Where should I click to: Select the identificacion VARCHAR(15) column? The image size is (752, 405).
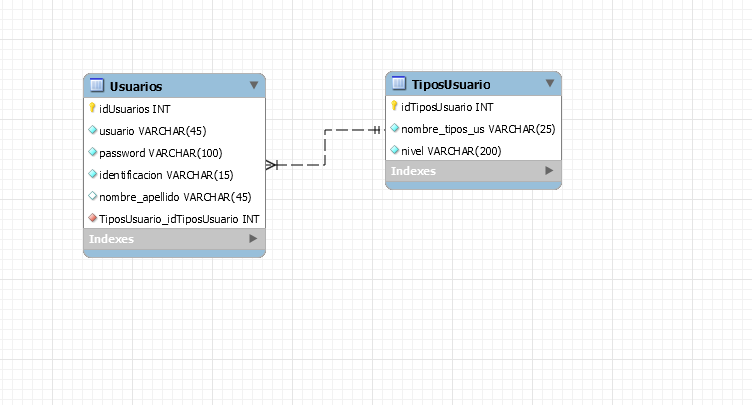point(166,175)
